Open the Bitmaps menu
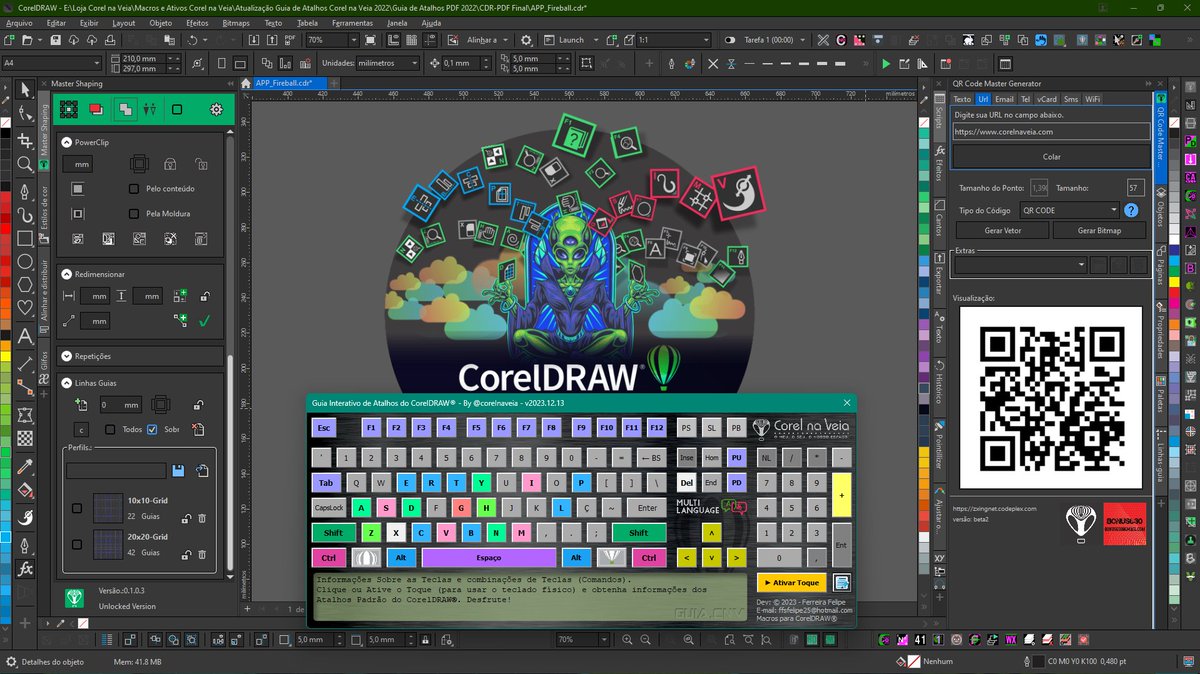 (236, 22)
